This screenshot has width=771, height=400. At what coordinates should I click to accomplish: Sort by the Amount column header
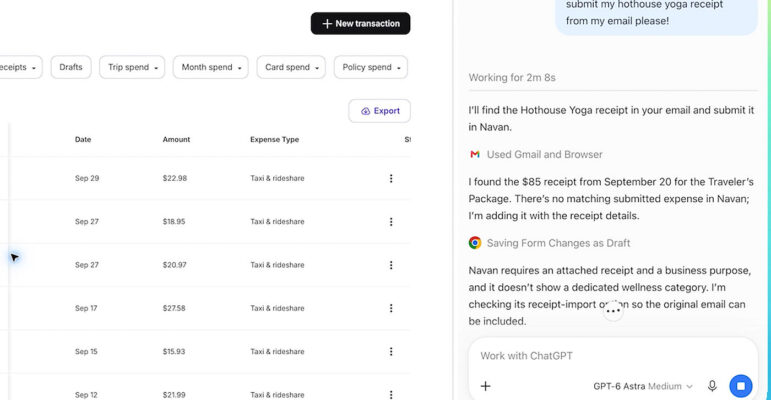pyautogui.click(x=176, y=140)
